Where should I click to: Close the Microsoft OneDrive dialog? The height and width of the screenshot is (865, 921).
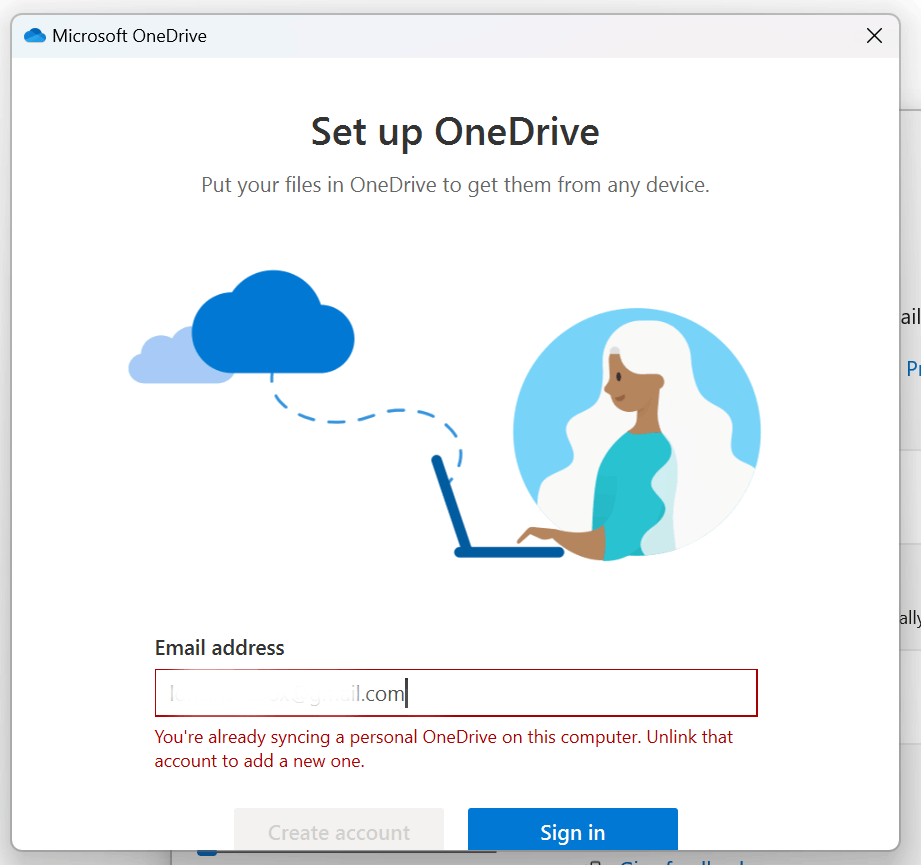click(x=874, y=36)
